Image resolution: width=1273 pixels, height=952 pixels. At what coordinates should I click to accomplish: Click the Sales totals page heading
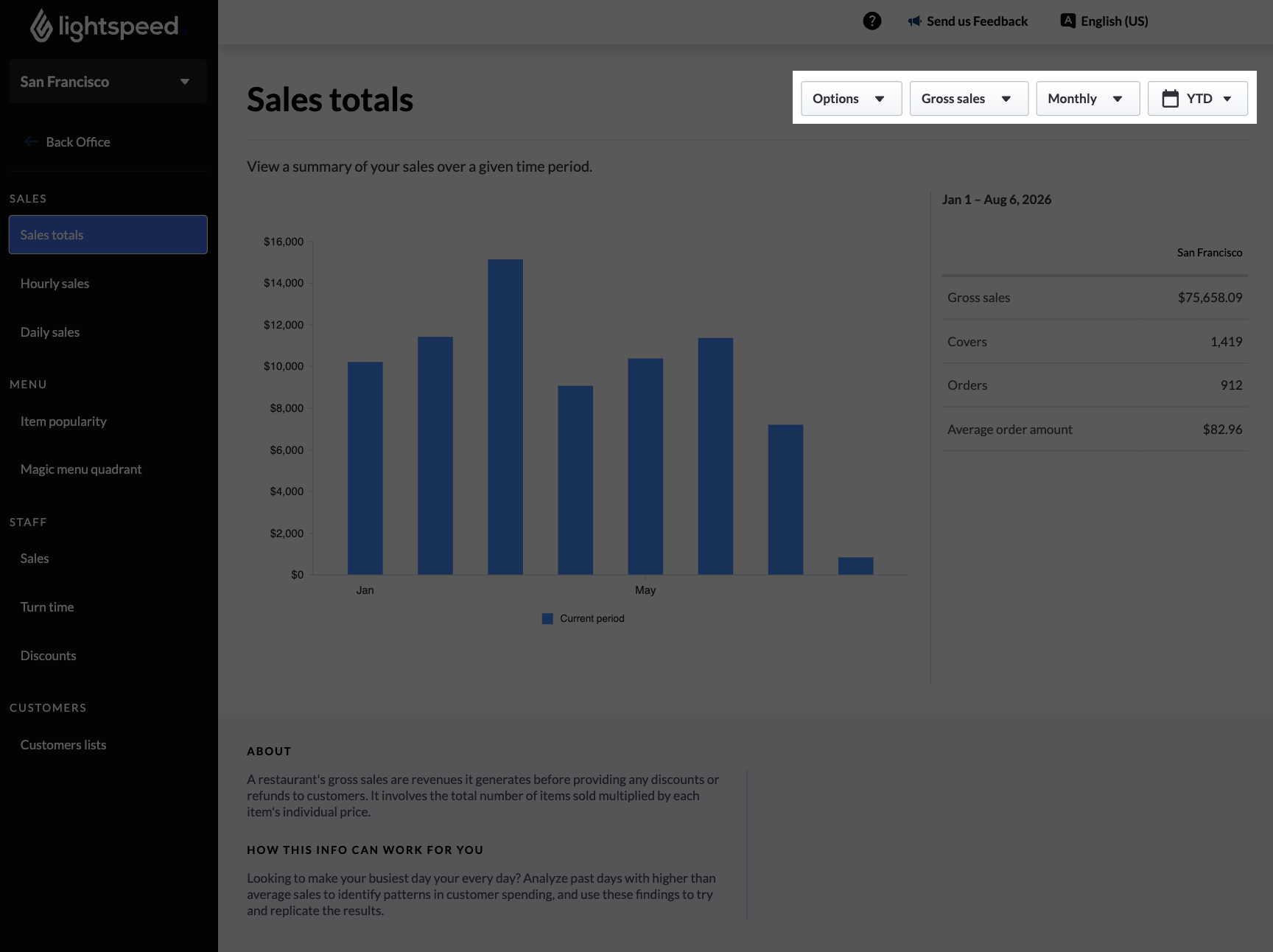click(x=330, y=99)
